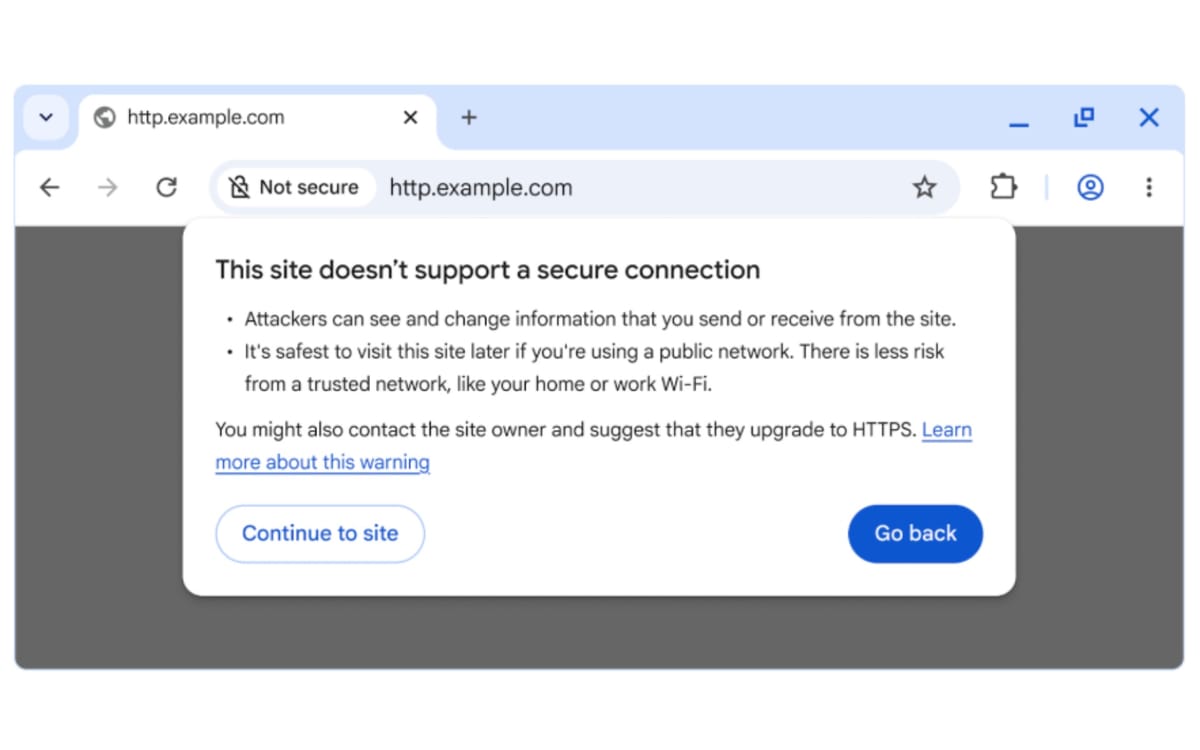Open the tab search chevron
Screen dimensions: 1200x750
[x=46, y=117]
